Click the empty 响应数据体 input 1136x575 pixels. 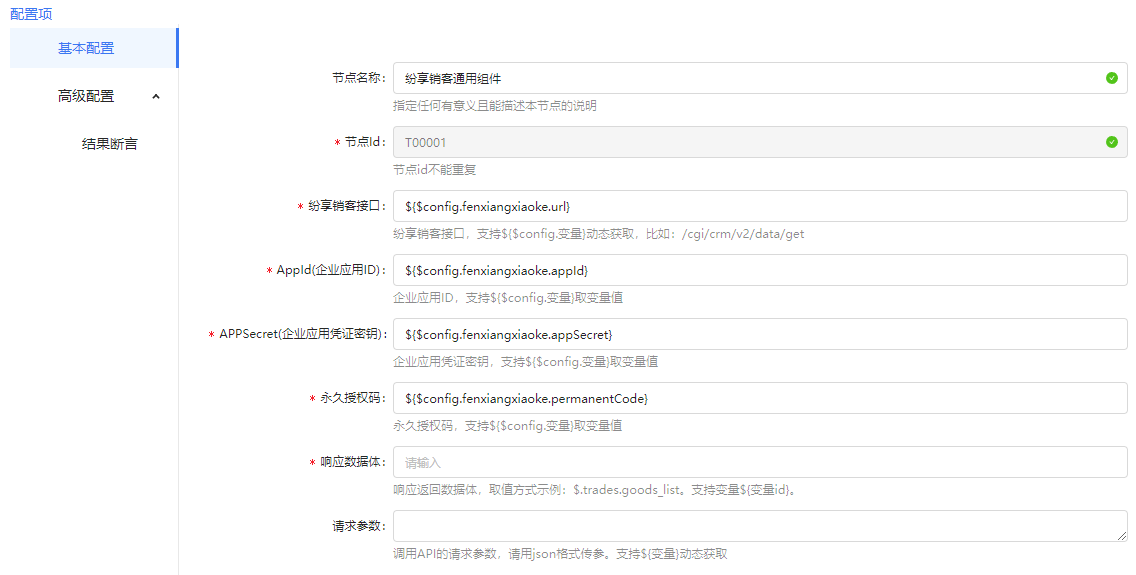pos(760,462)
